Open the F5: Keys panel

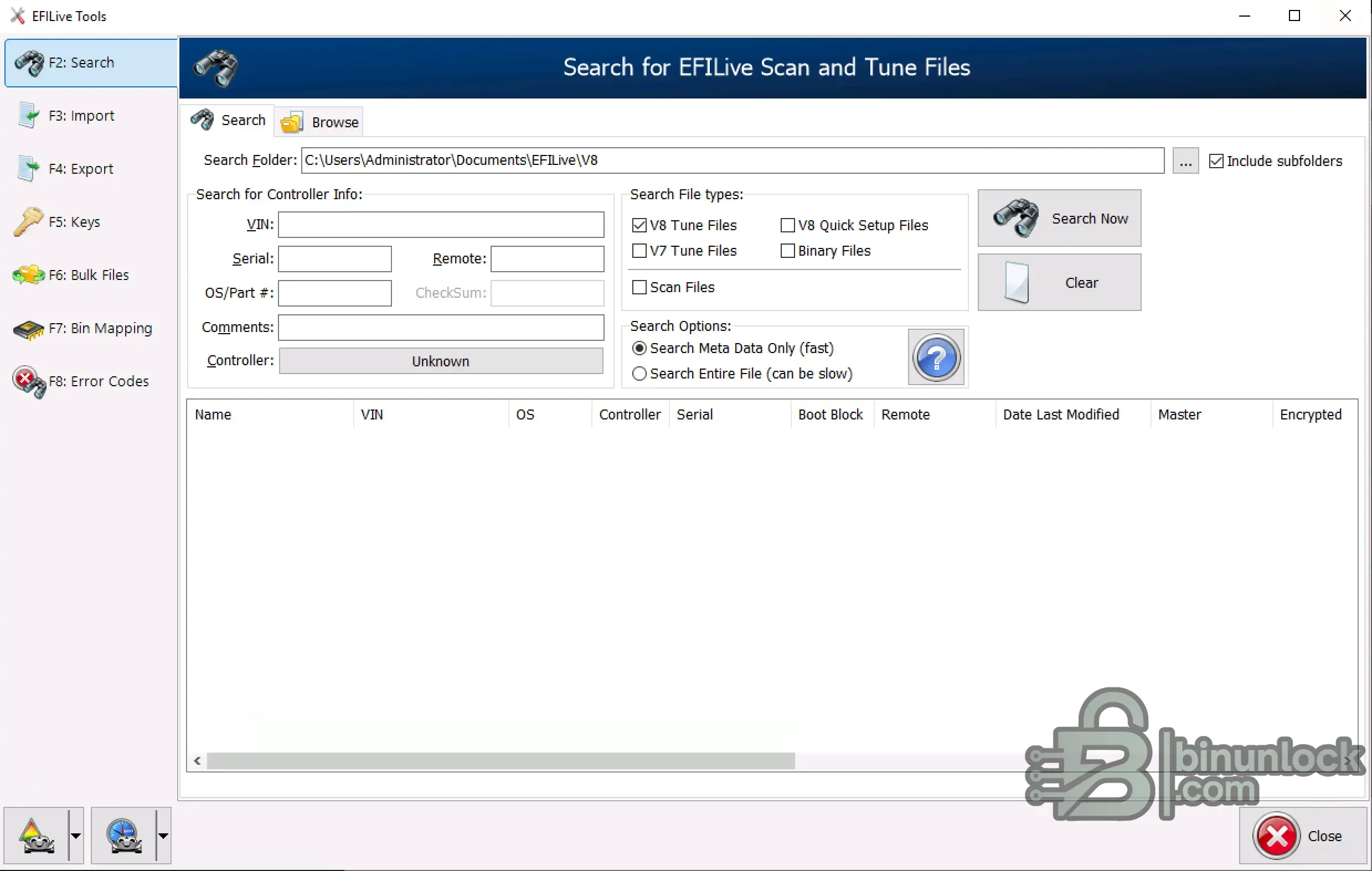[x=91, y=221]
